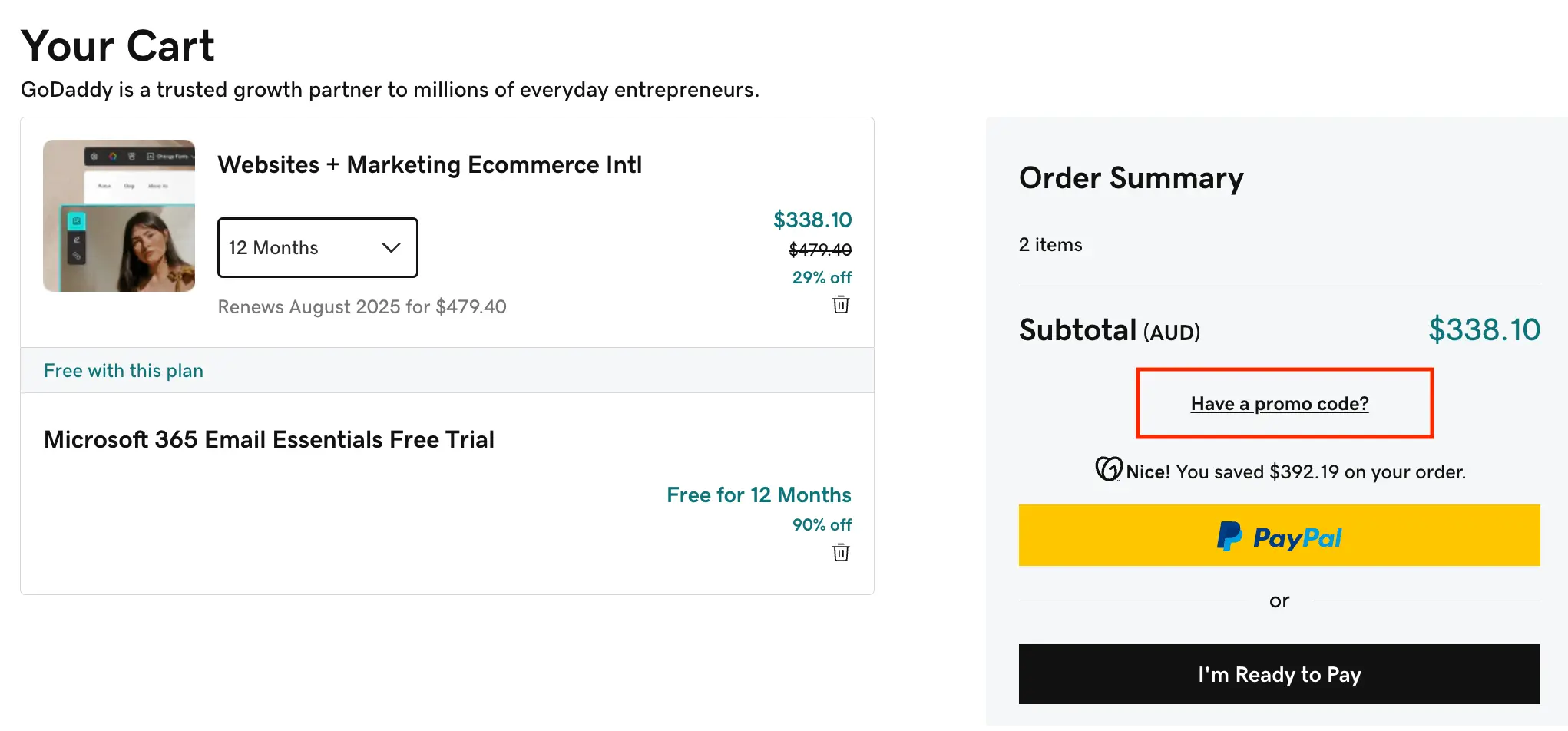This screenshot has height=731, width=1568.
Task: Click the "90% off" discount label
Action: point(822,525)
